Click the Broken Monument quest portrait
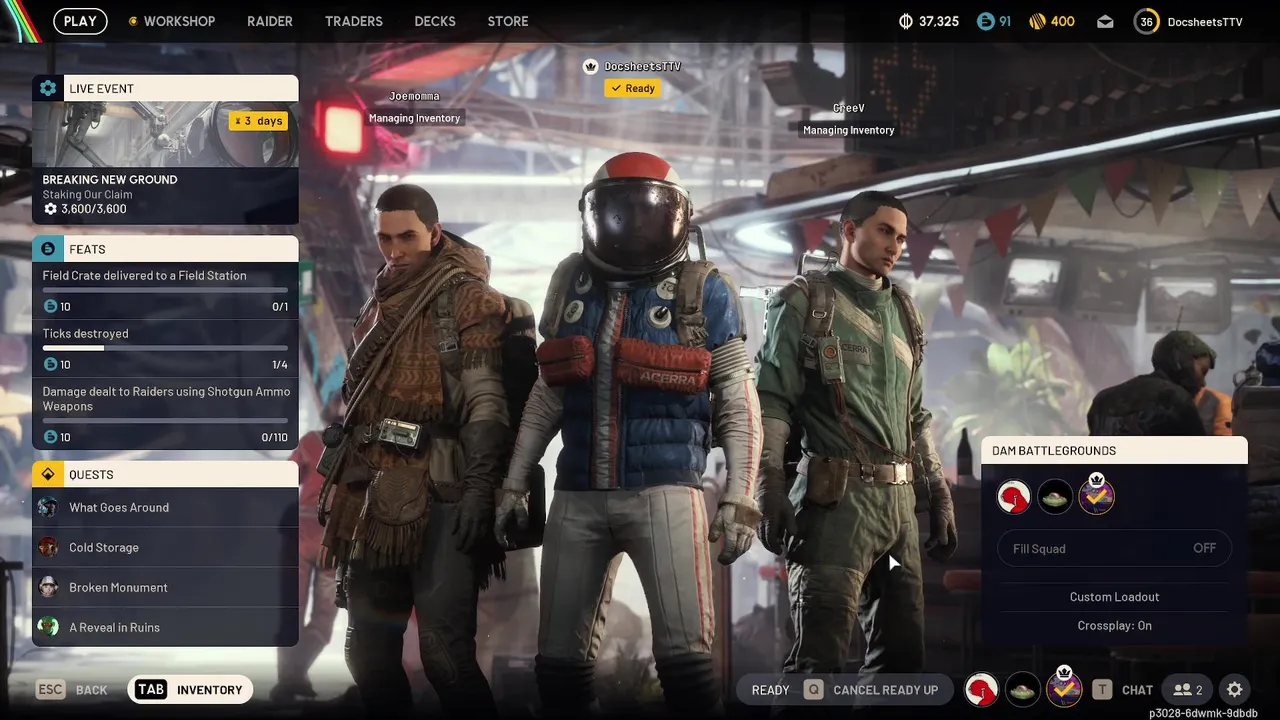Image resolution: width=1280 pixels, height=720 pixels. (48, 587)
